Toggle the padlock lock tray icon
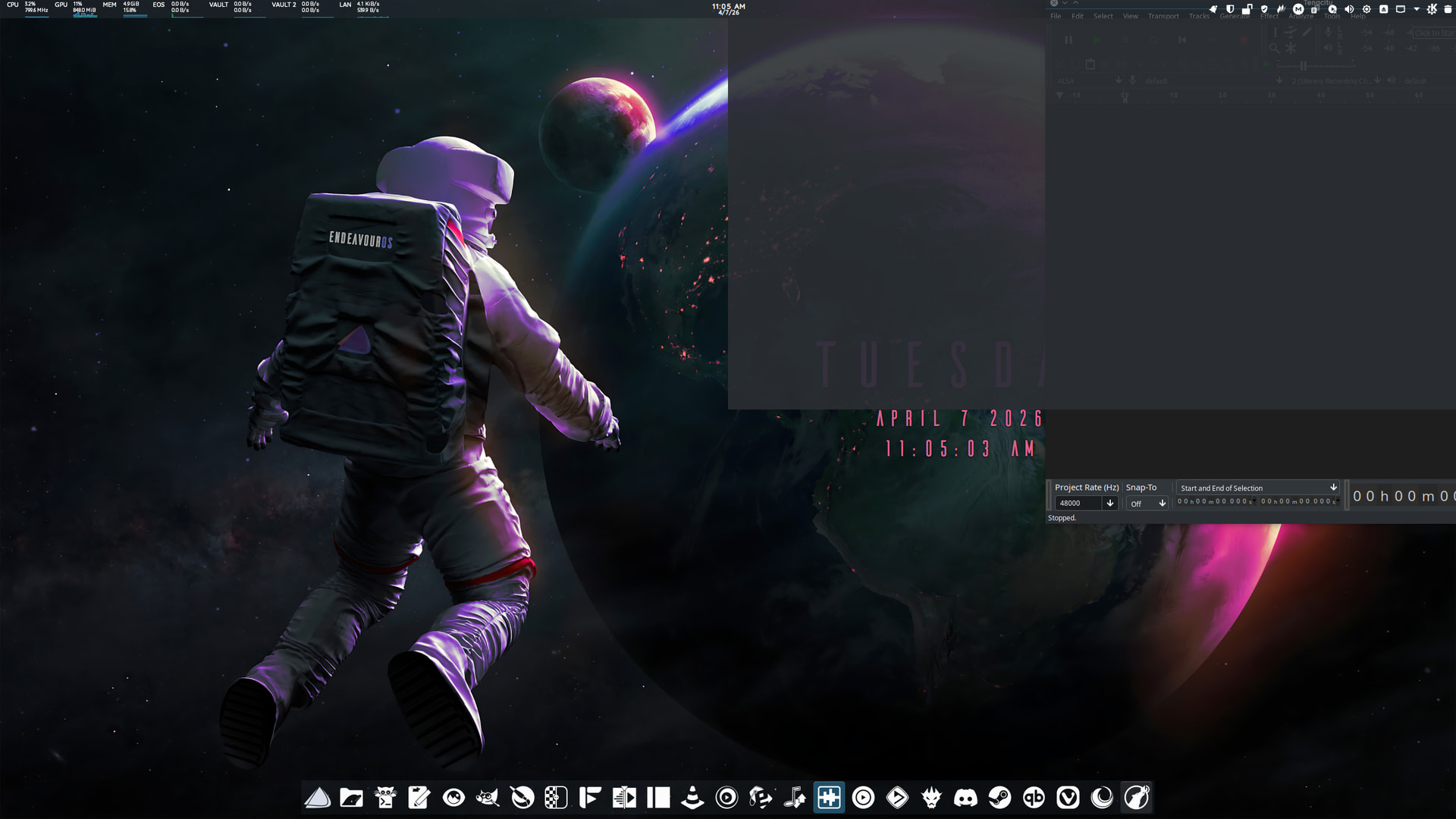Image resolution: width=1456 pixels, height=819 pixels. (x=1247, y=9)
